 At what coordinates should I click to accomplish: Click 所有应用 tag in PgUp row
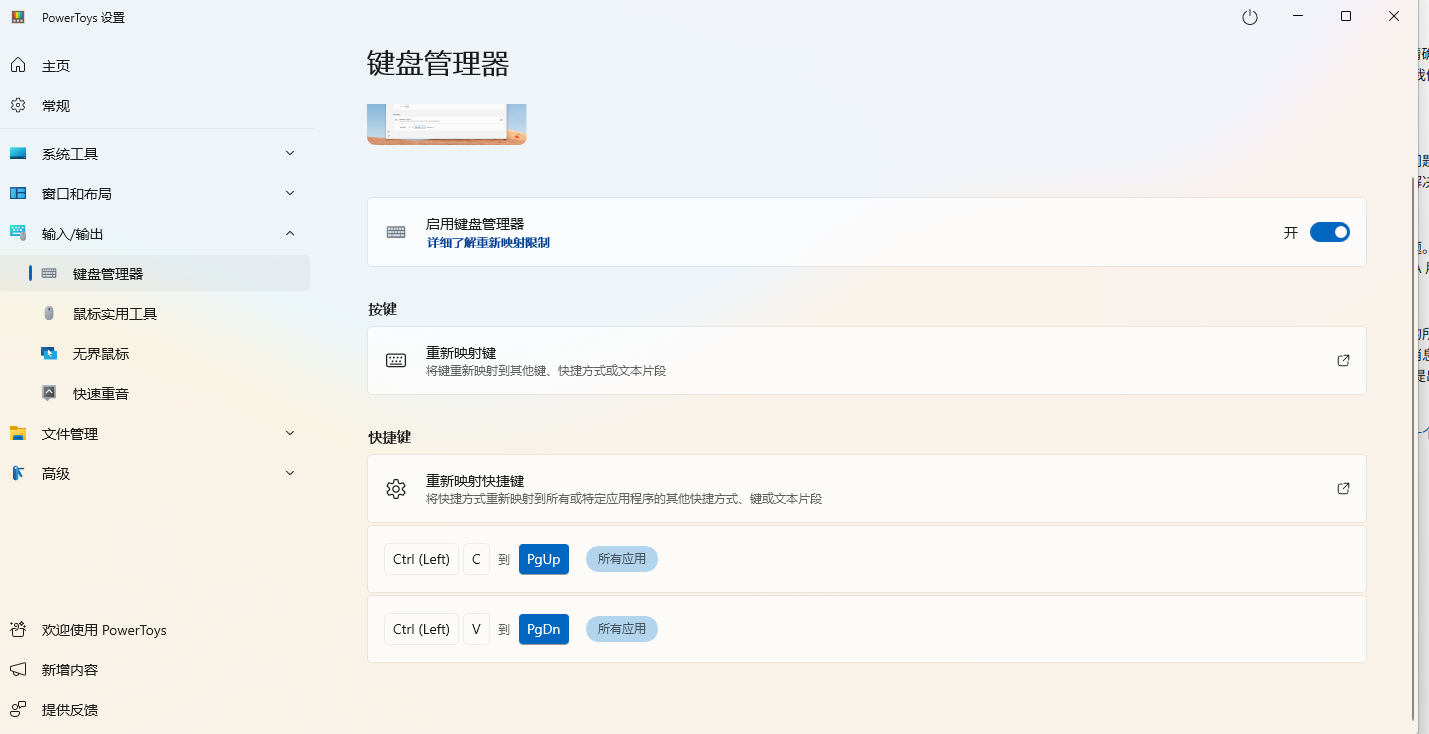622,559
